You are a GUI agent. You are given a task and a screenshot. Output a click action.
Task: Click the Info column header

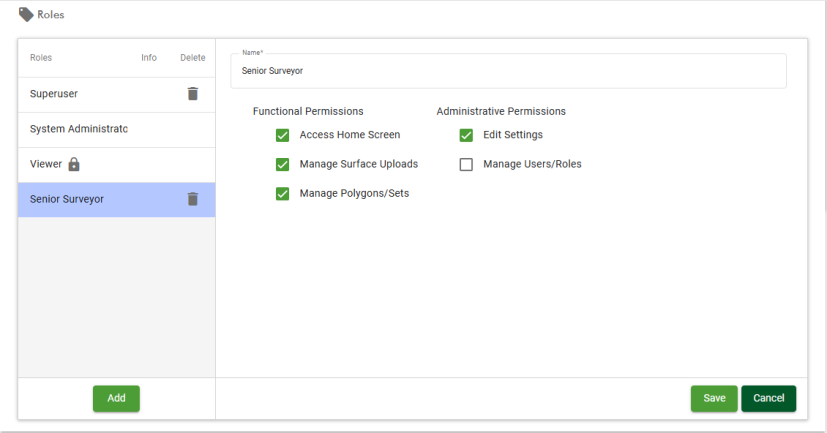149,58
